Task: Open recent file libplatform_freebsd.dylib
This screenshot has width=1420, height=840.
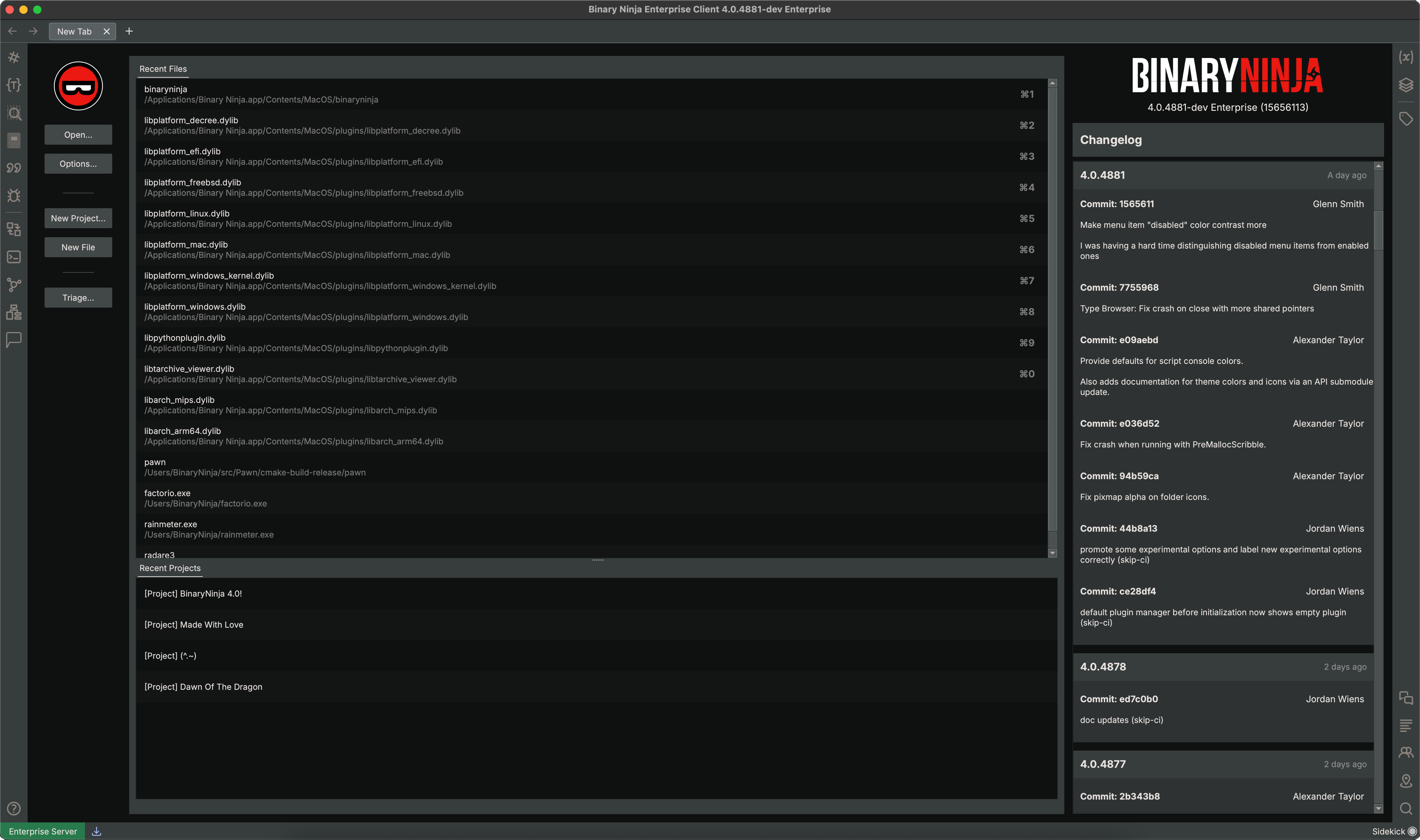Action: [592, 188]
